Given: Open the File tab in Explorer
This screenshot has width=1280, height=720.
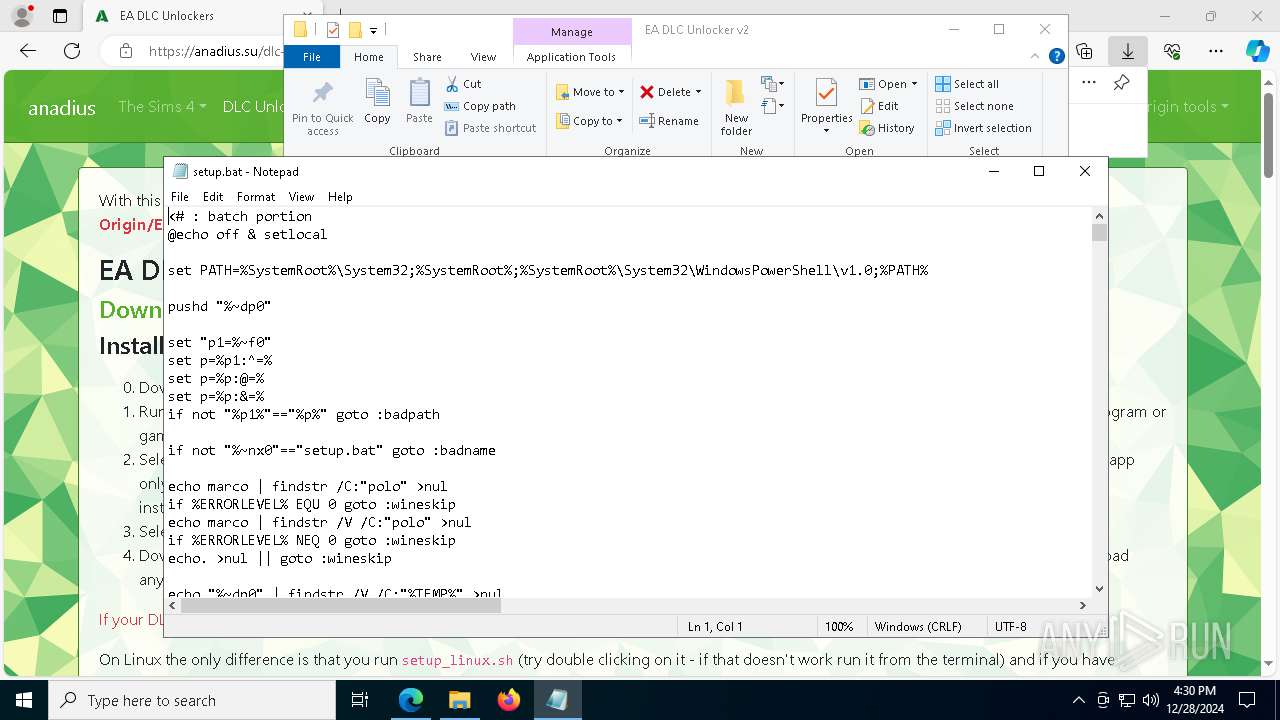Looking at the screenshot, I should pyautogui.click(x=312, y=57).
